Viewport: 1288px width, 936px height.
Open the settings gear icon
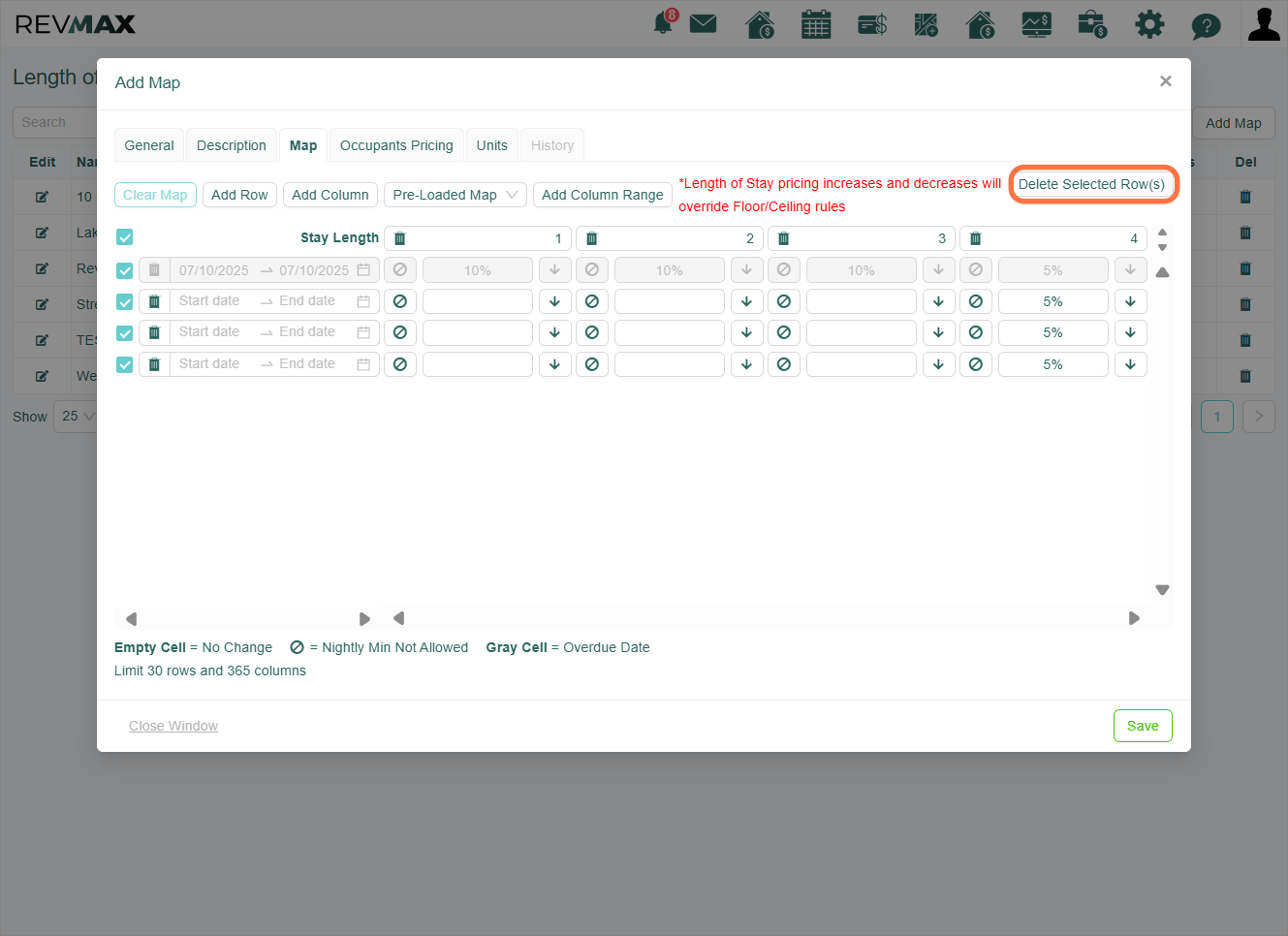(1149, 24)
